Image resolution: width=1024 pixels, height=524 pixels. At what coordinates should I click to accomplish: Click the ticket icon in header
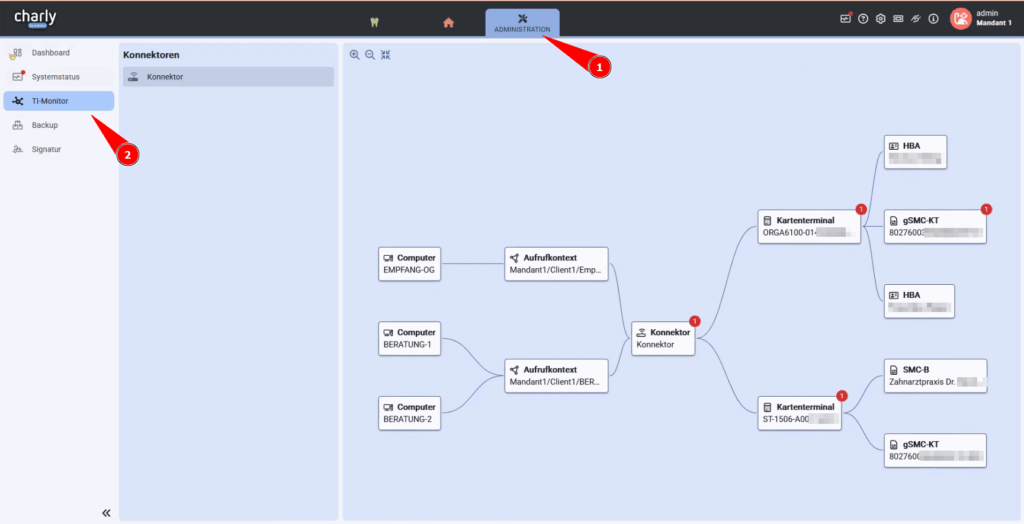tap(898, 19)
